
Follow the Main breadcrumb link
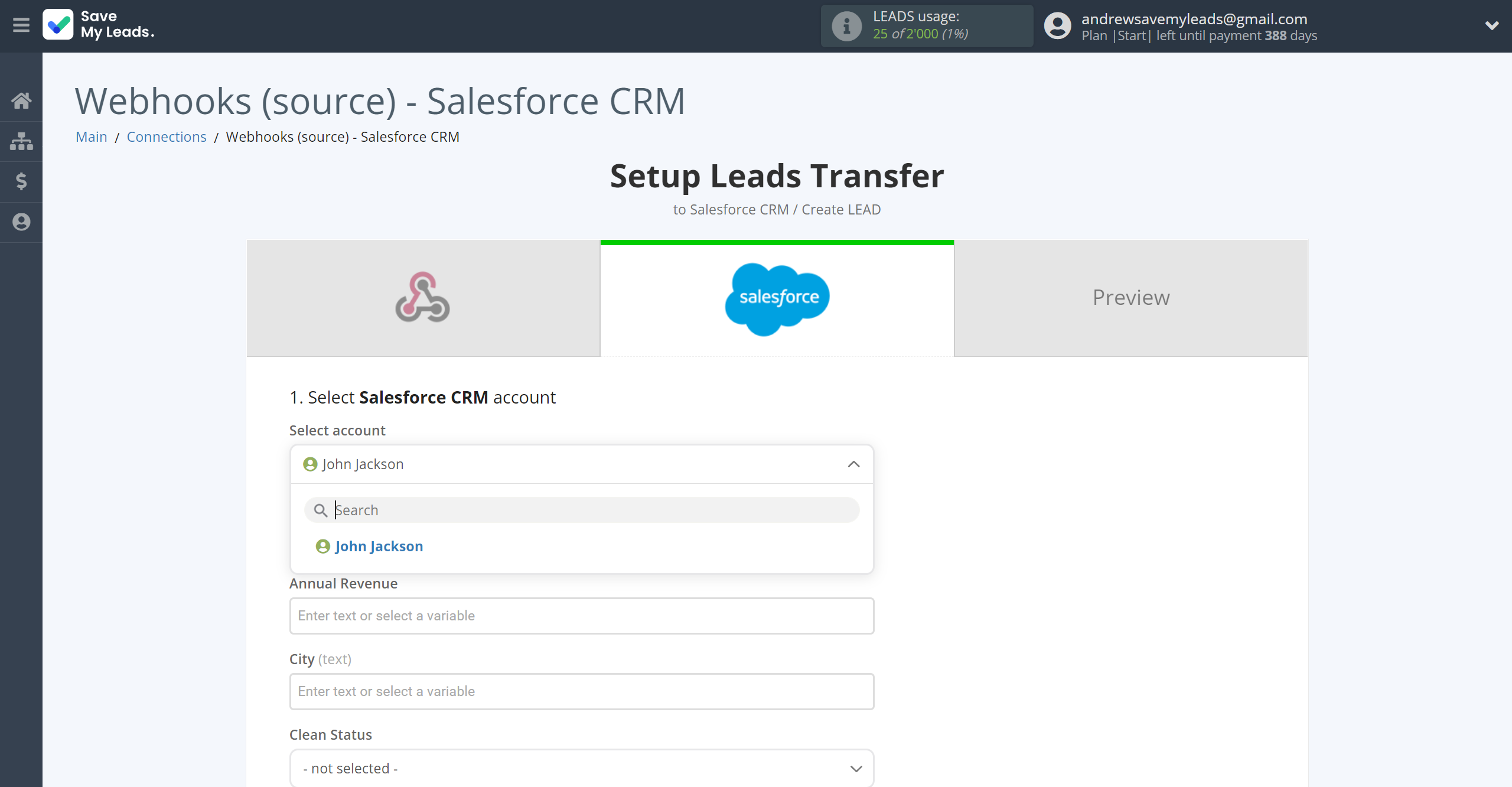[x=92, y=136]
